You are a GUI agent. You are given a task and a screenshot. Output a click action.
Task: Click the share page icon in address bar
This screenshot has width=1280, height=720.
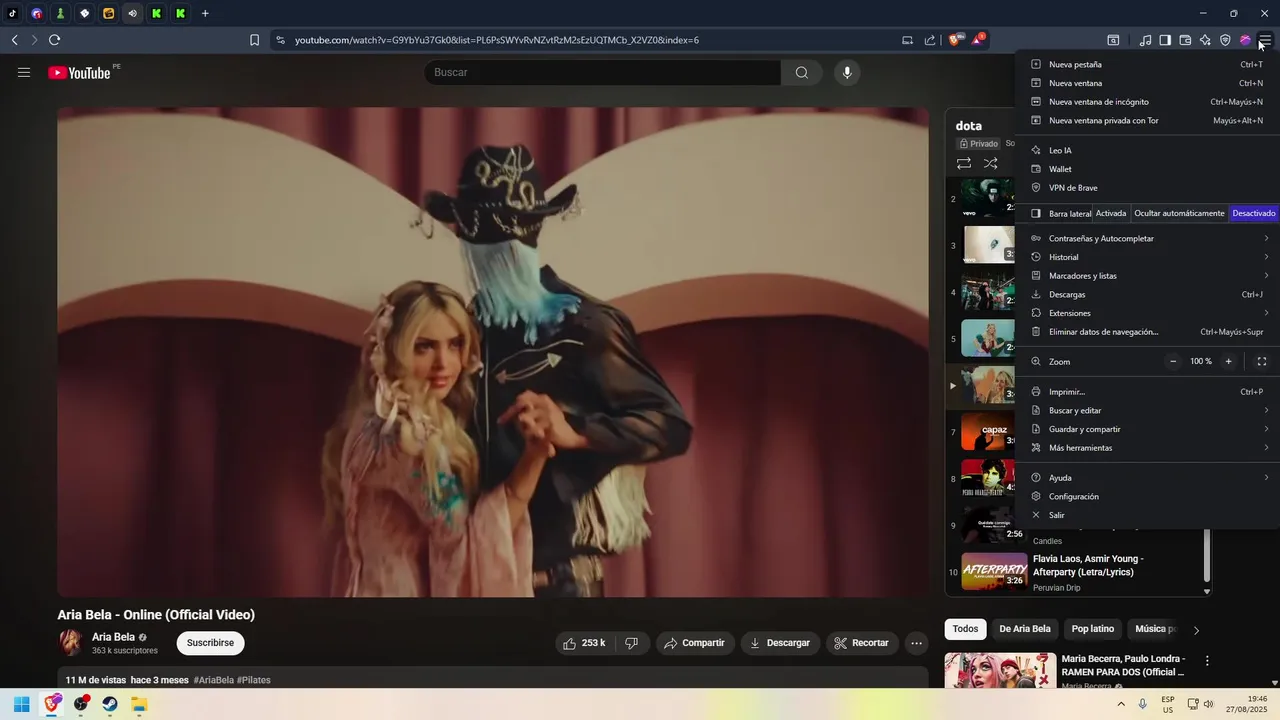point(930,40)
